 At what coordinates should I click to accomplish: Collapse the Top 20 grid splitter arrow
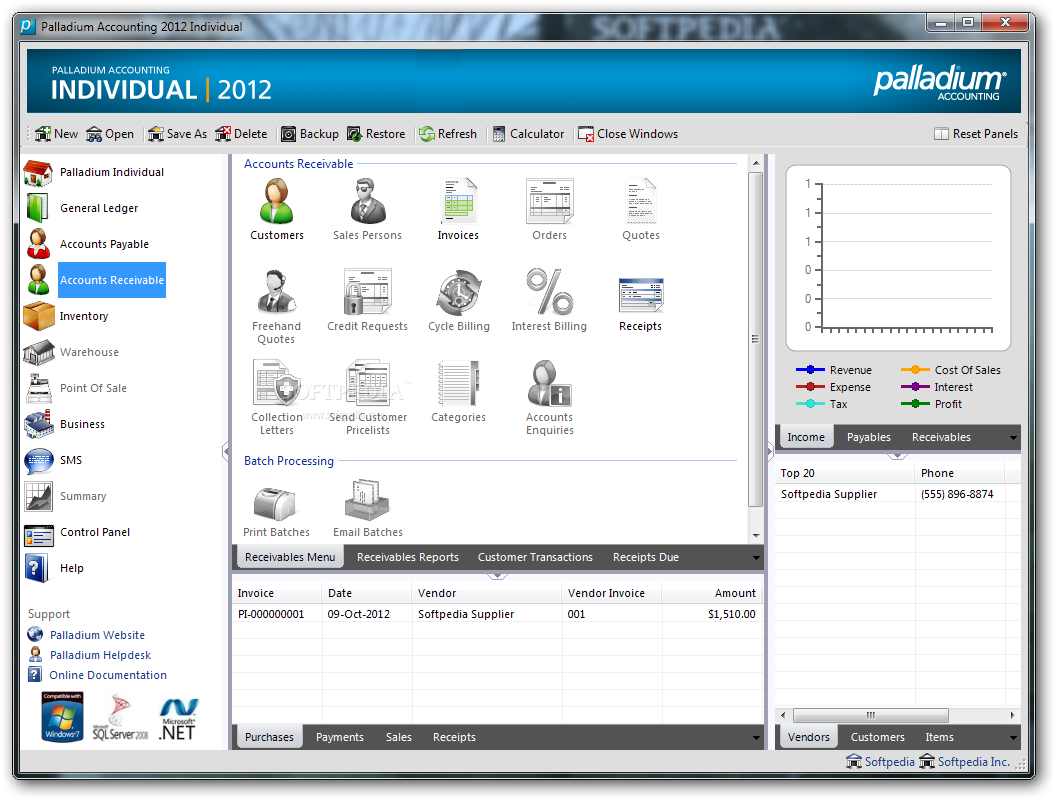click(897, 457)
